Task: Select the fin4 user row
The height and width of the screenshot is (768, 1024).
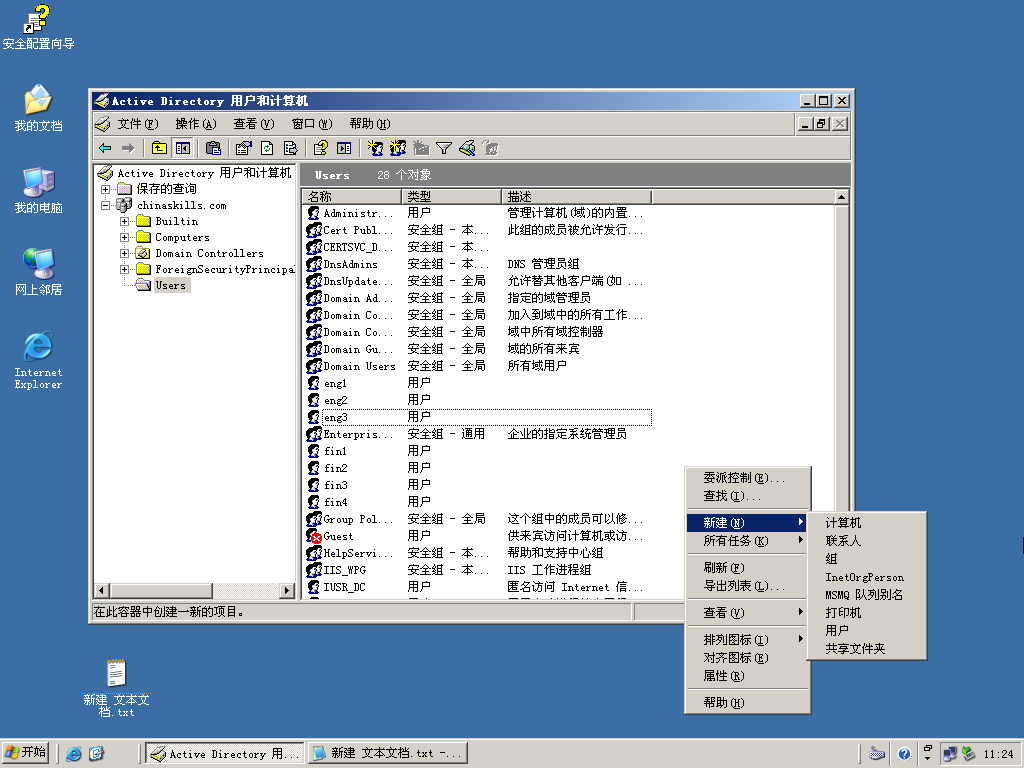Action: tap(479, 502)
